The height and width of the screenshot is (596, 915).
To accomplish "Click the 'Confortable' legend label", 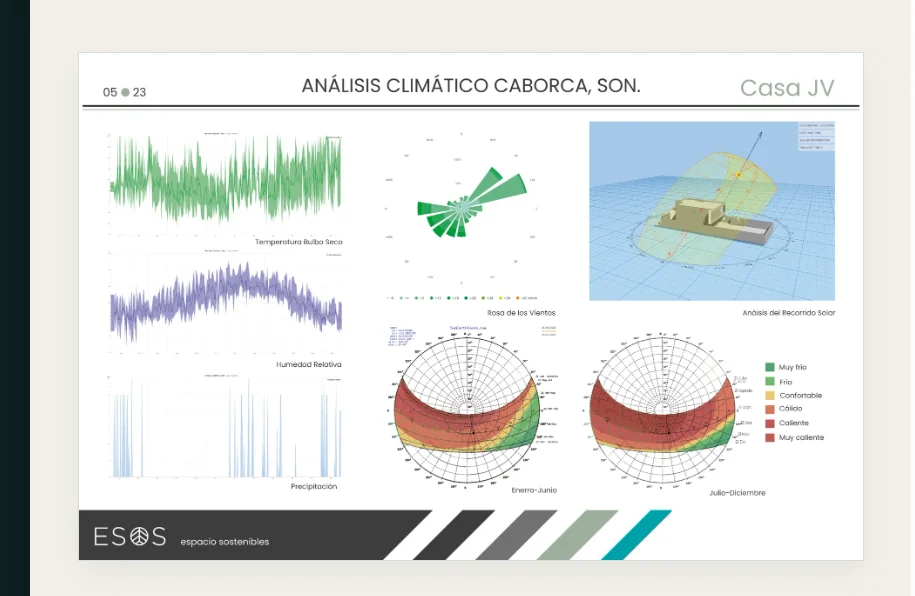I will [x=800, y=395].
